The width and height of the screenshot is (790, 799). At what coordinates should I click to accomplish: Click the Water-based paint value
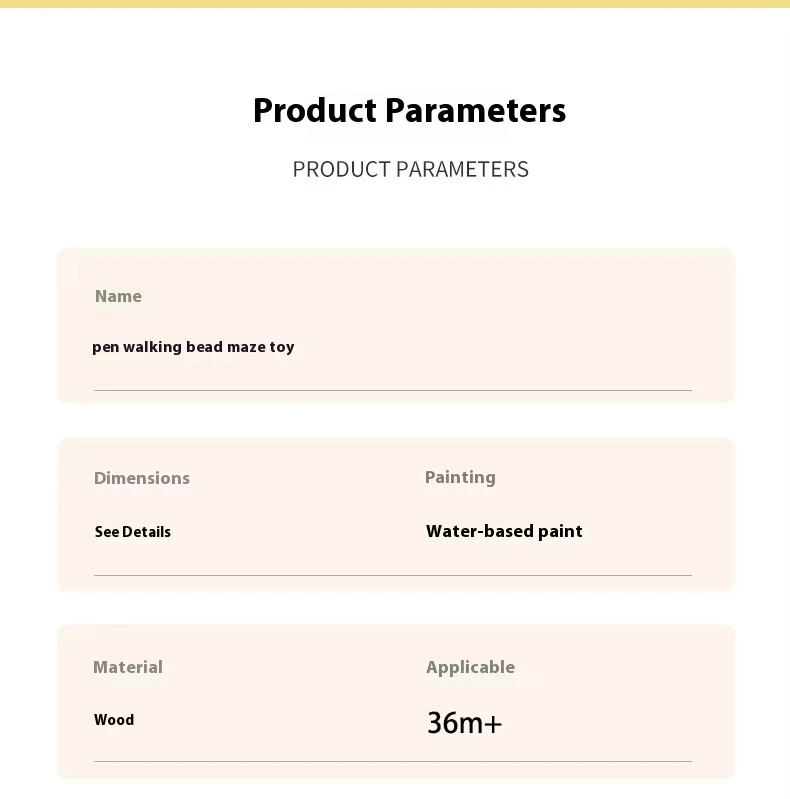pos(504,531)
